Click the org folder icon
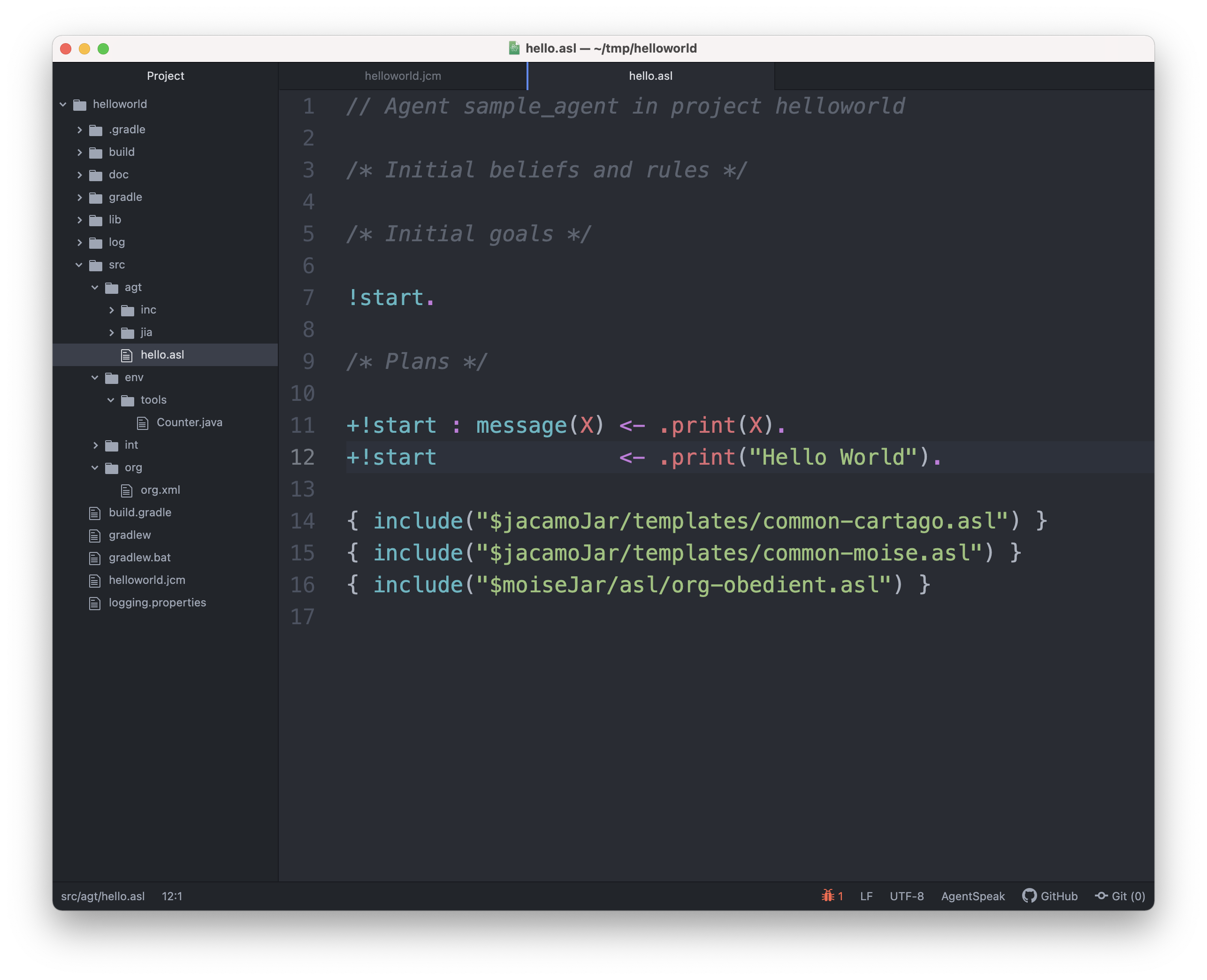Screen dimensions: 1207x980 coord(112,468)
